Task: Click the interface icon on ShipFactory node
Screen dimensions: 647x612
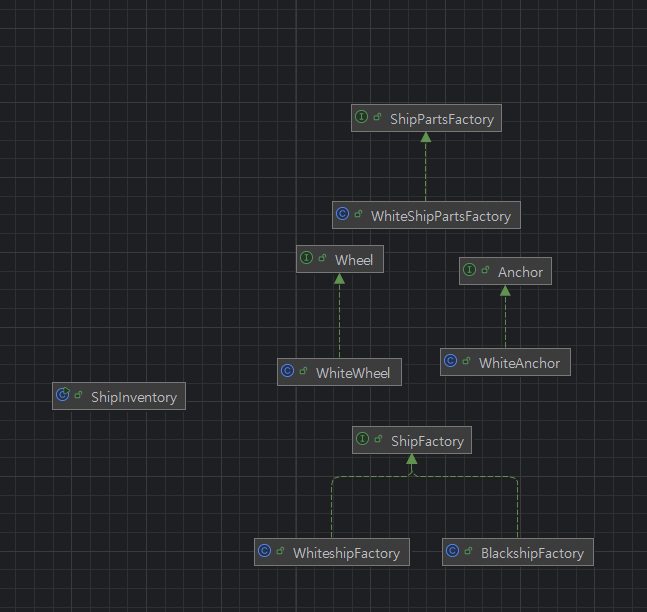Action: (363, 440)
